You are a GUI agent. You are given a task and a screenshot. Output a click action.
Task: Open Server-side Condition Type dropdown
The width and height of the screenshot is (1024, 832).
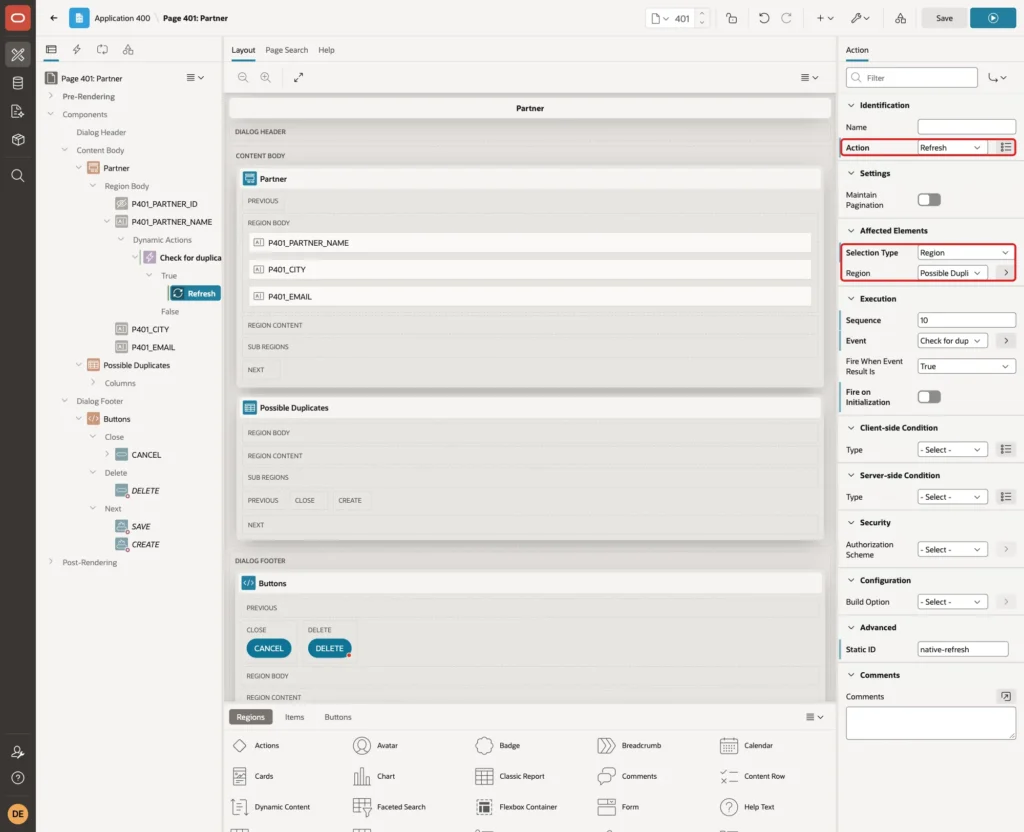(x=952, y=497)
